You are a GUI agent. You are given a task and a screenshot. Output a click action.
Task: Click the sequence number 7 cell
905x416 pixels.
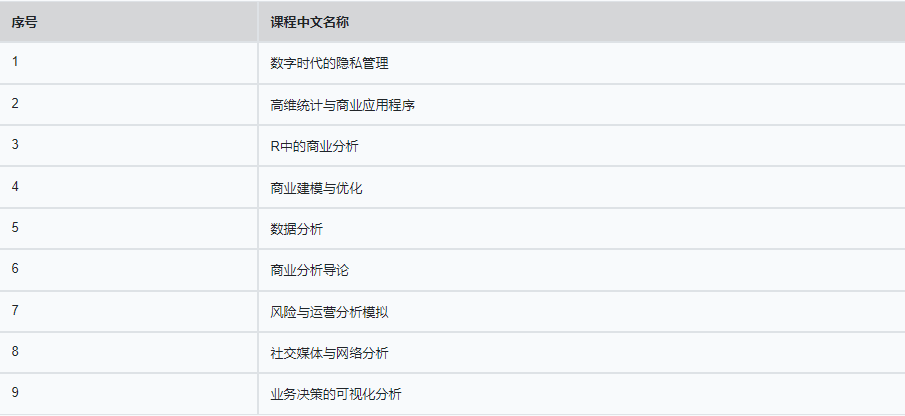click(x=15, y=311)
